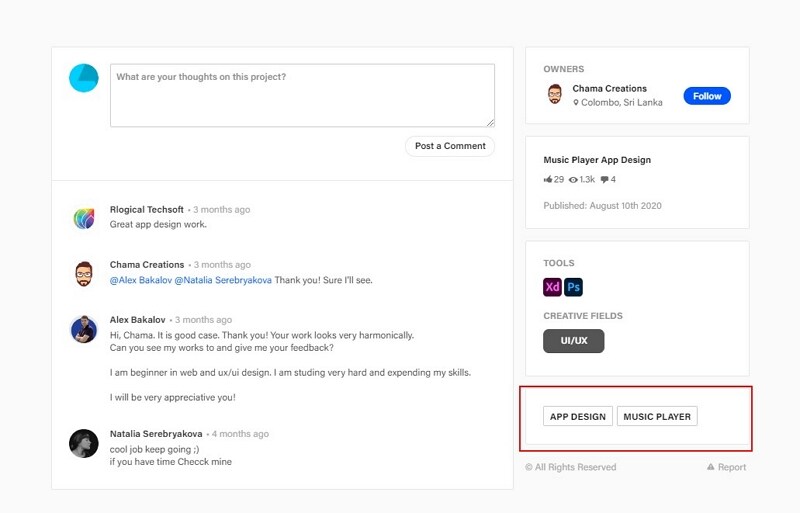Image resolution: width=800 pixels, height=513 pixels.
Task: Select the UI/UX creative field tag
Action: (x=574, y=341)
